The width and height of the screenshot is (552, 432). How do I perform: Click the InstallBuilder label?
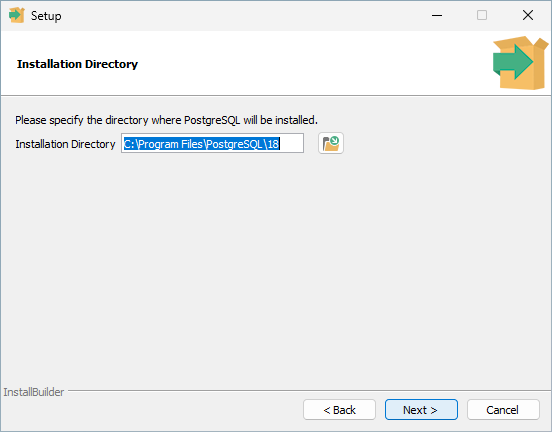pos(34,392)
